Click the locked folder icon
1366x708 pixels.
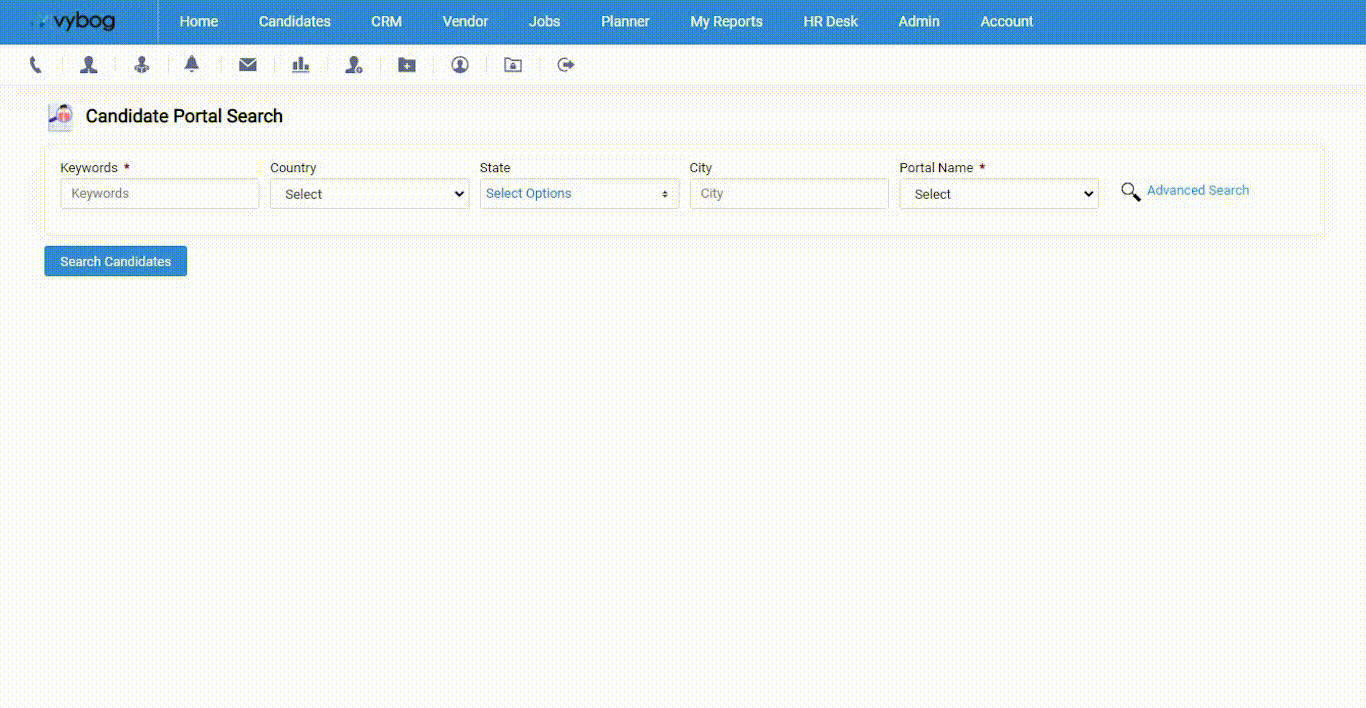tap(513, 65)
